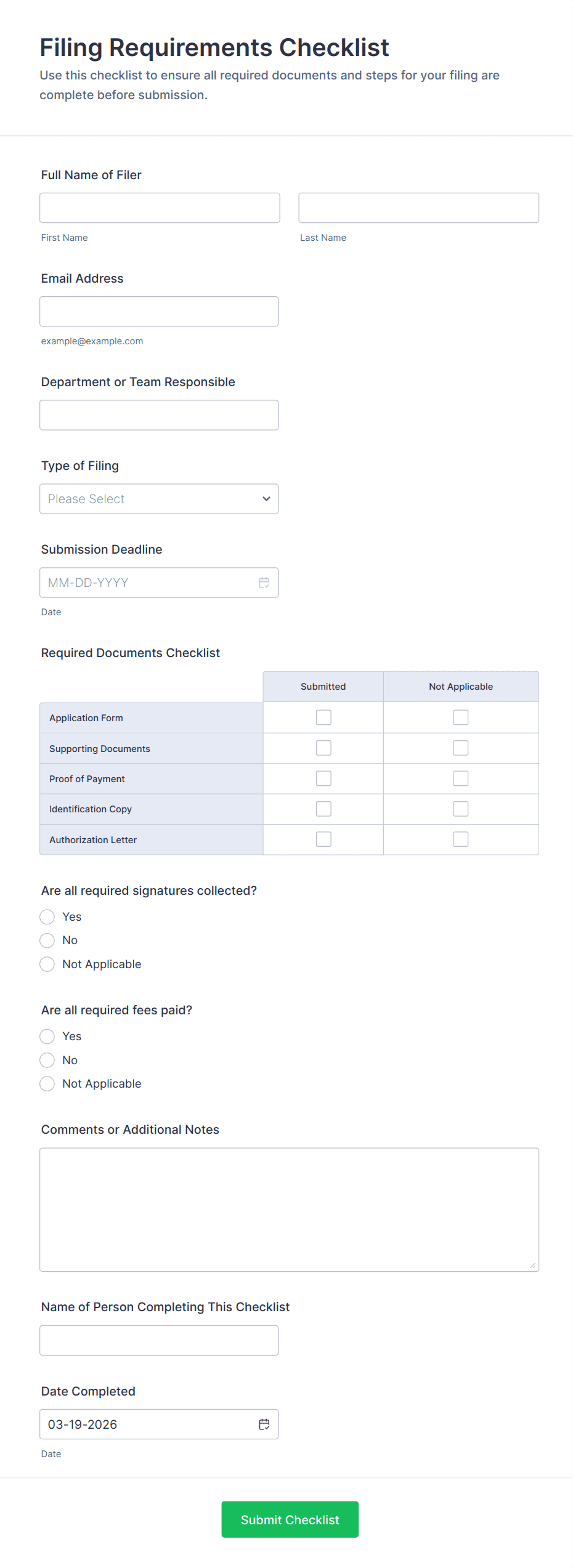Open the Submission Deadline calendar picker icon

pos(264,583)
